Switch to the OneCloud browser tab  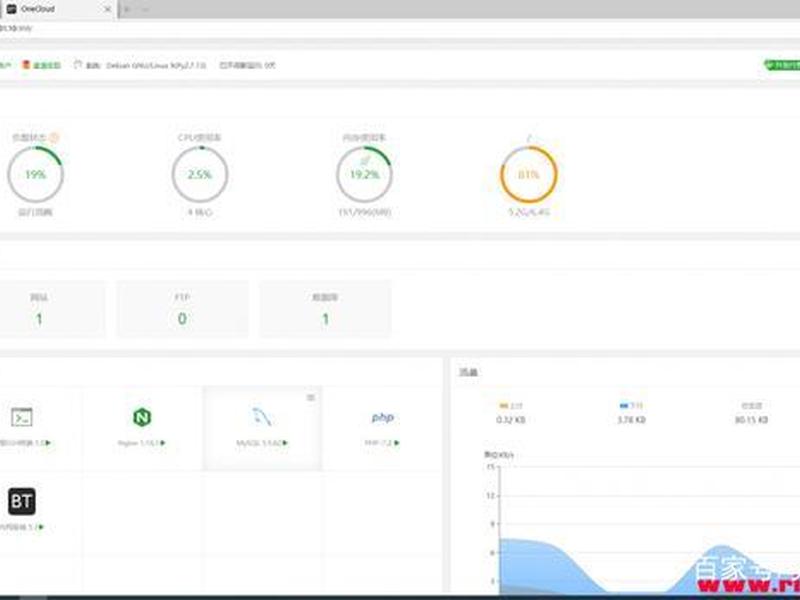pyautogui.click(x=58, y=9)
